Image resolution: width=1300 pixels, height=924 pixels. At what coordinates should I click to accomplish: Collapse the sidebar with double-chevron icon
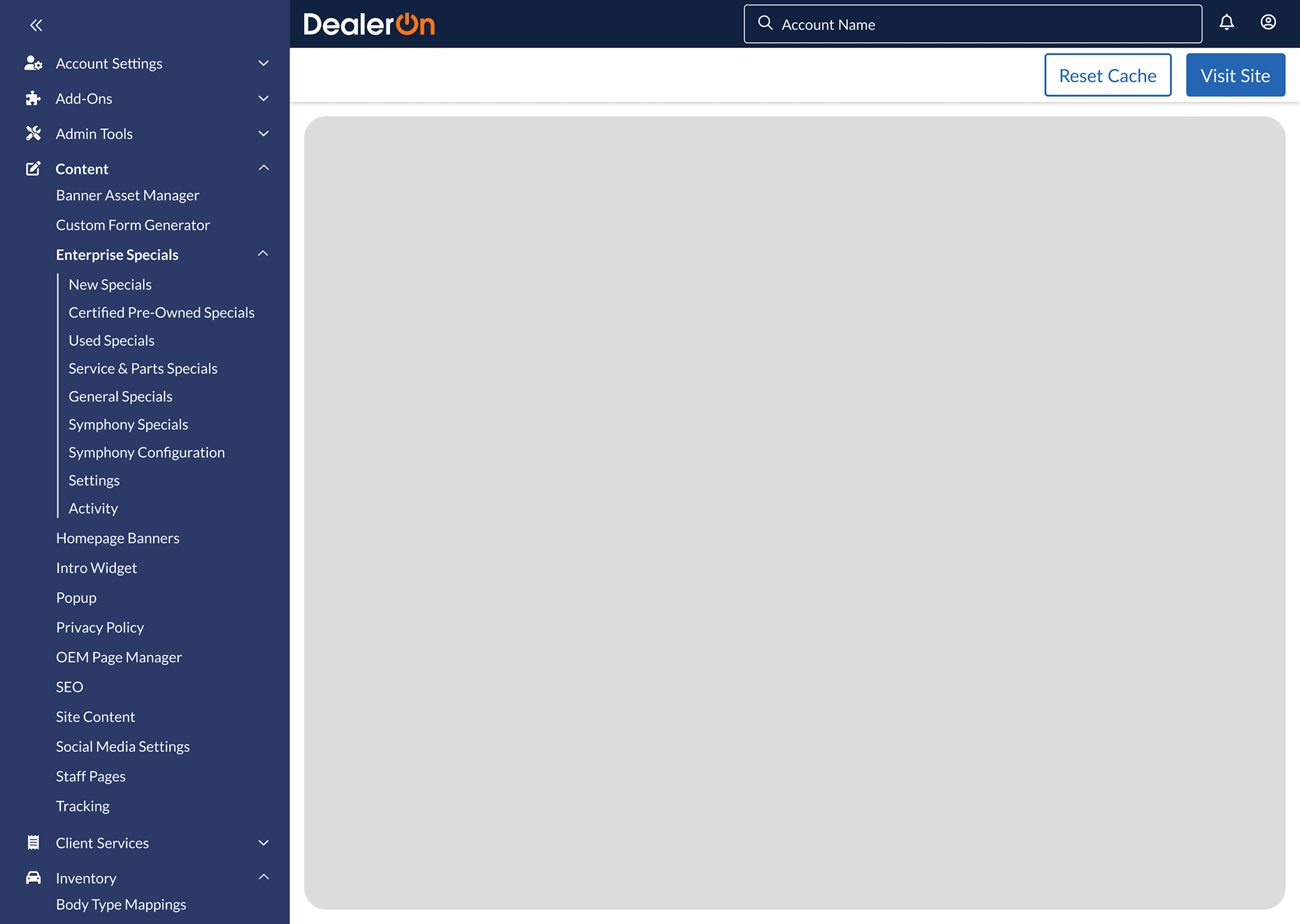(36, 25)
